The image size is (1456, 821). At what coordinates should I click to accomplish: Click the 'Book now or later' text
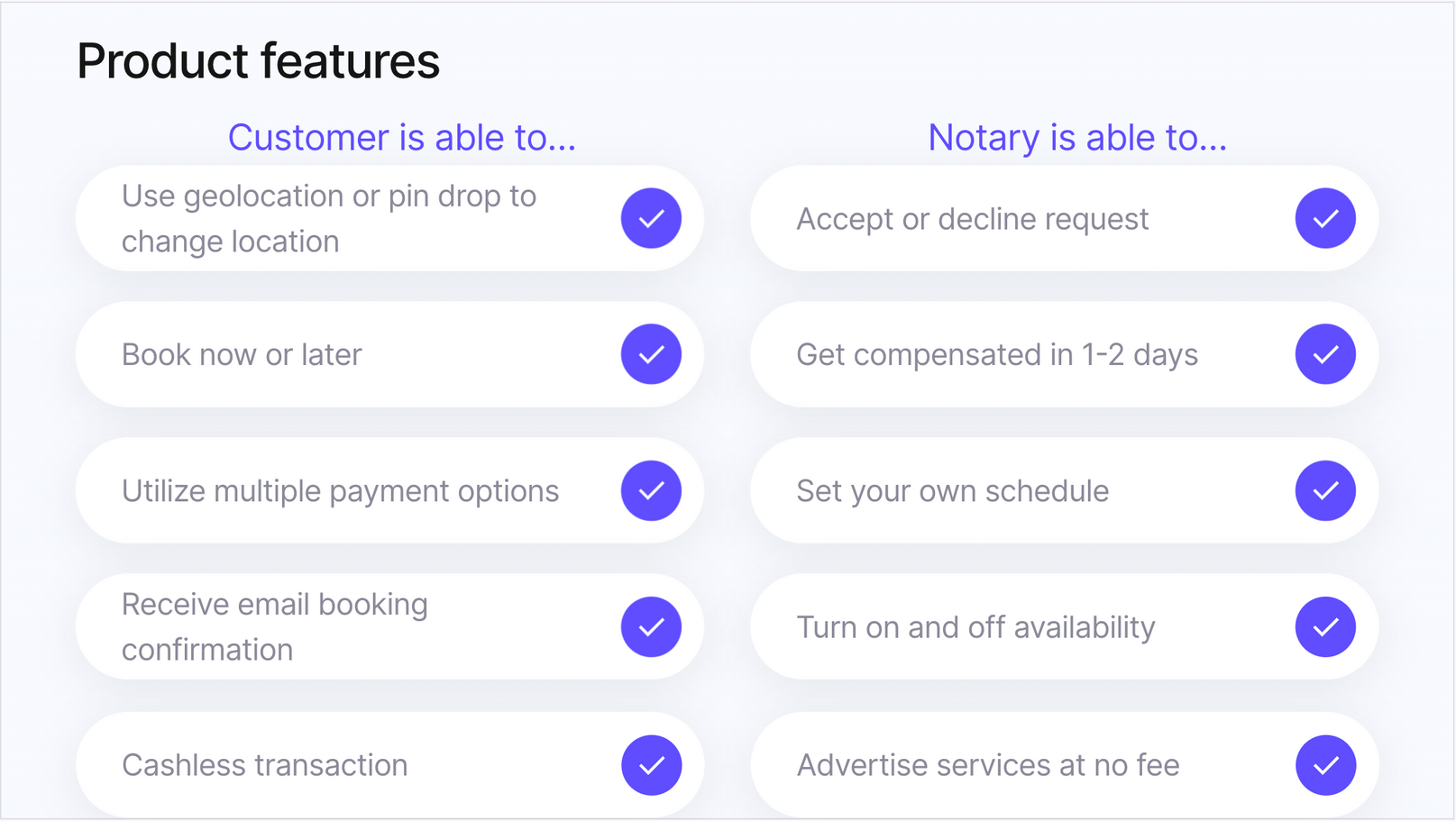pyautogui.click(x=242, y=355)
